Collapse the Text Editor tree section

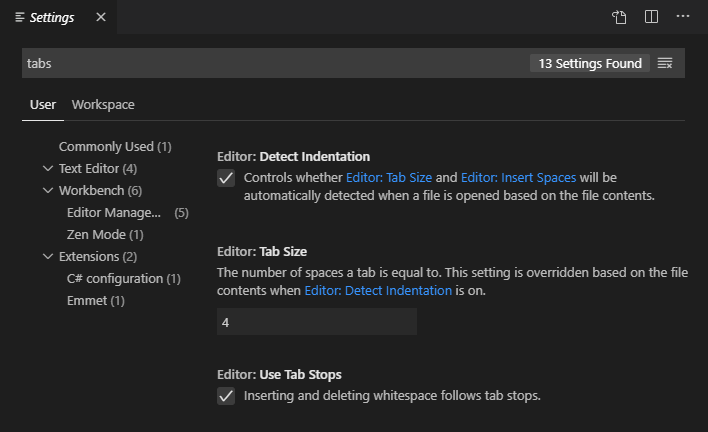click(48, 169)
